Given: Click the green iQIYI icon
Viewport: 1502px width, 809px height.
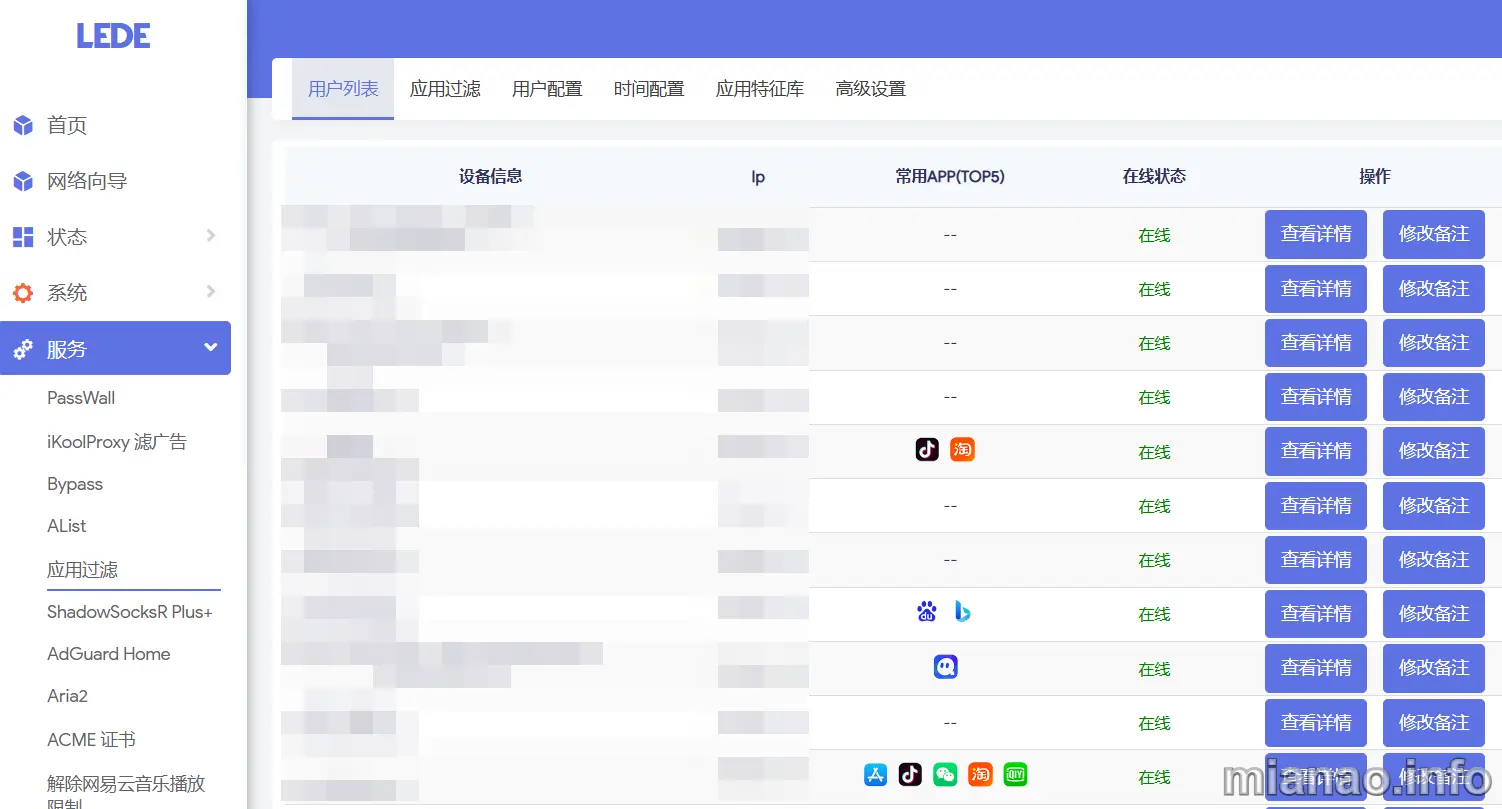Looking at the screenshot, I should coord(1015,774).
